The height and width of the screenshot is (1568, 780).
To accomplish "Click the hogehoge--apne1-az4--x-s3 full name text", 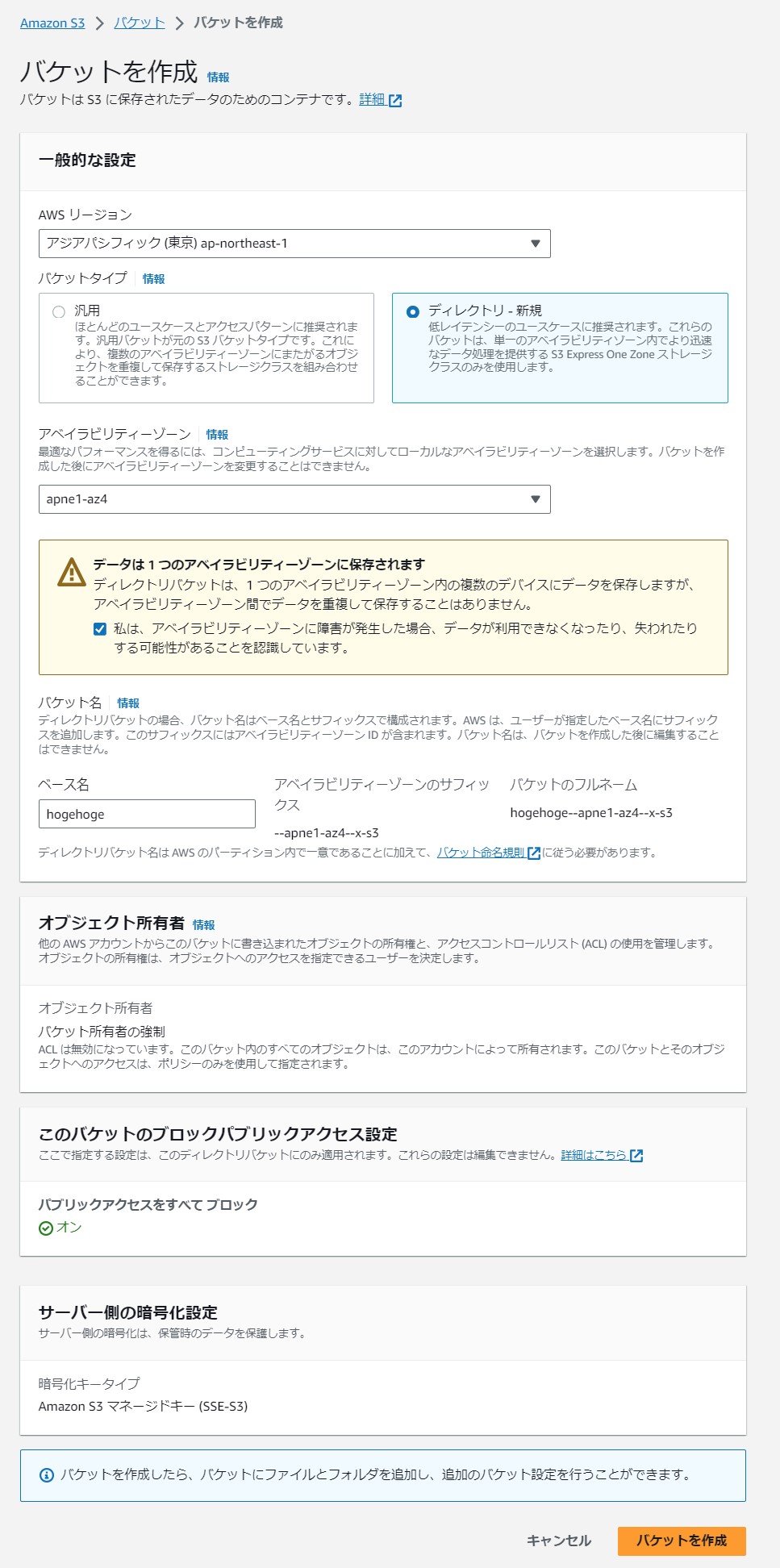I will pos(591,813).
